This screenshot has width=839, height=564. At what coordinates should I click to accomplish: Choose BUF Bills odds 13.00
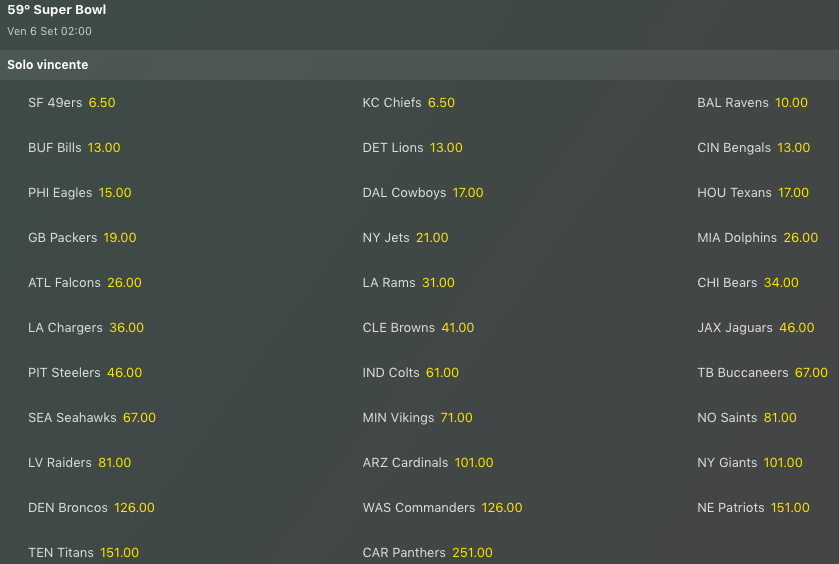[104, 148]
